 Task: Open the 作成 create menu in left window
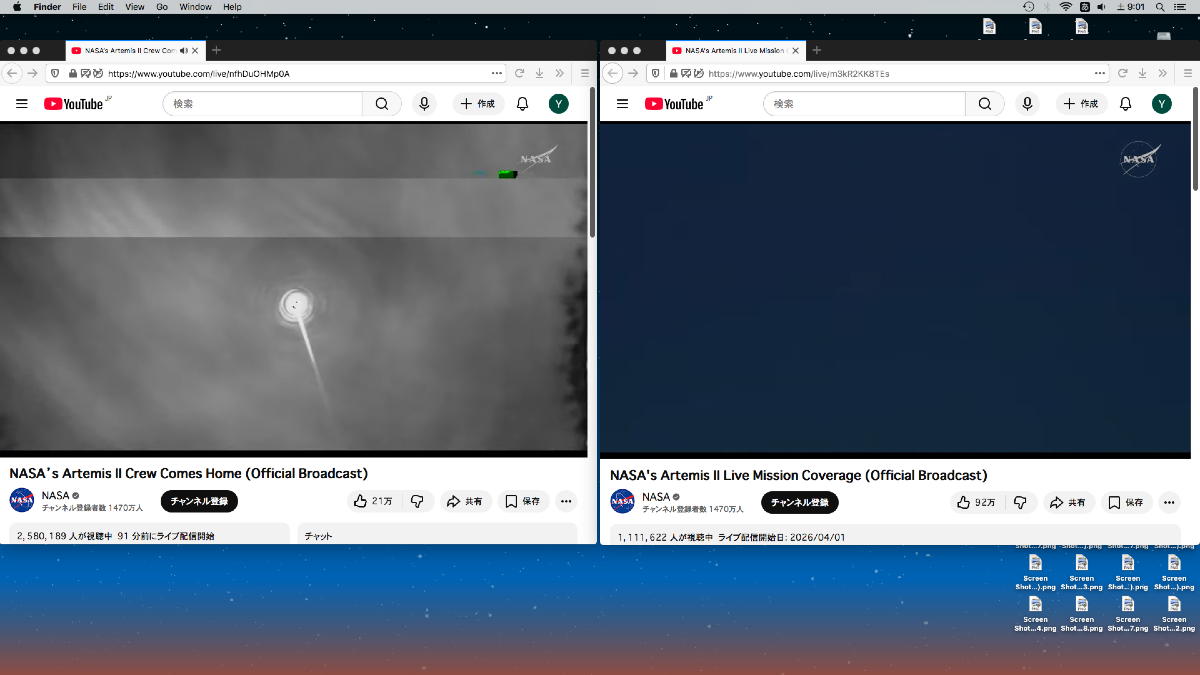coord(478,104)
